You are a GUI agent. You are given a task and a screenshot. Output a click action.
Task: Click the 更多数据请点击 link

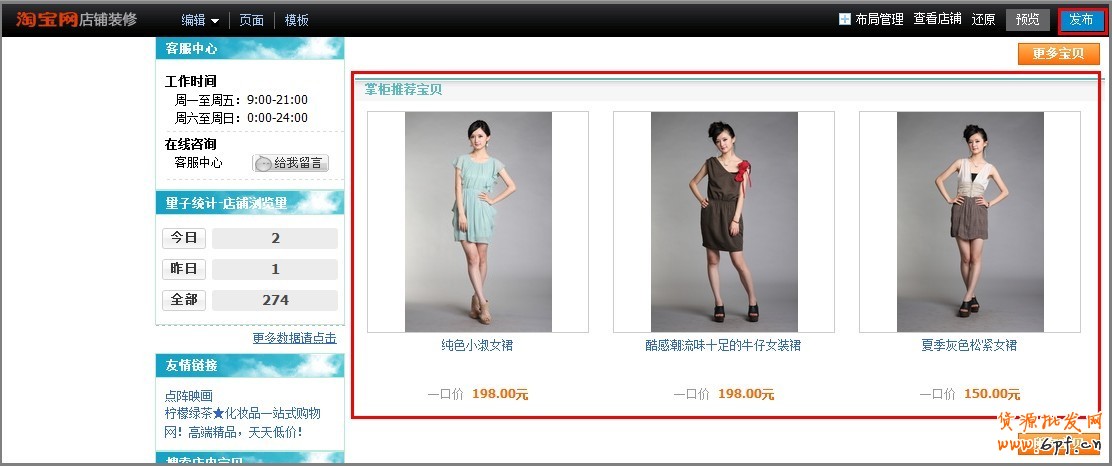click(x=294, y=338)
